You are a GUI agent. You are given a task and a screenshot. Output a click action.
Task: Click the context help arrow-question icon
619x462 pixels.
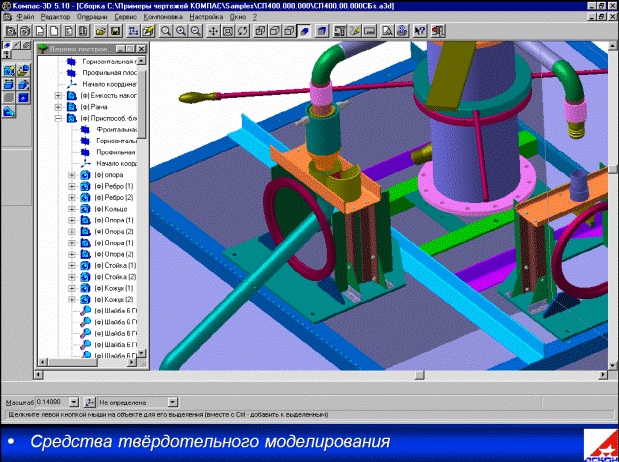420,31
